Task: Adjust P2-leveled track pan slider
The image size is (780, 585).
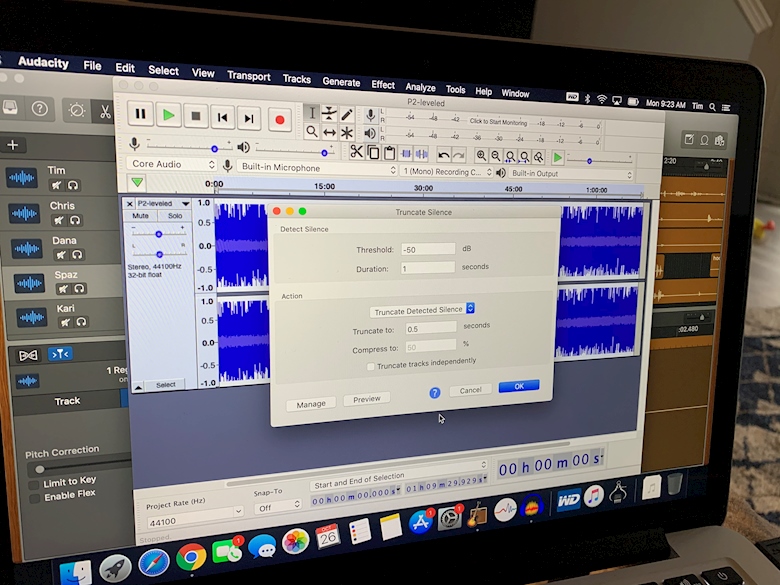Action: pos(159,254)
